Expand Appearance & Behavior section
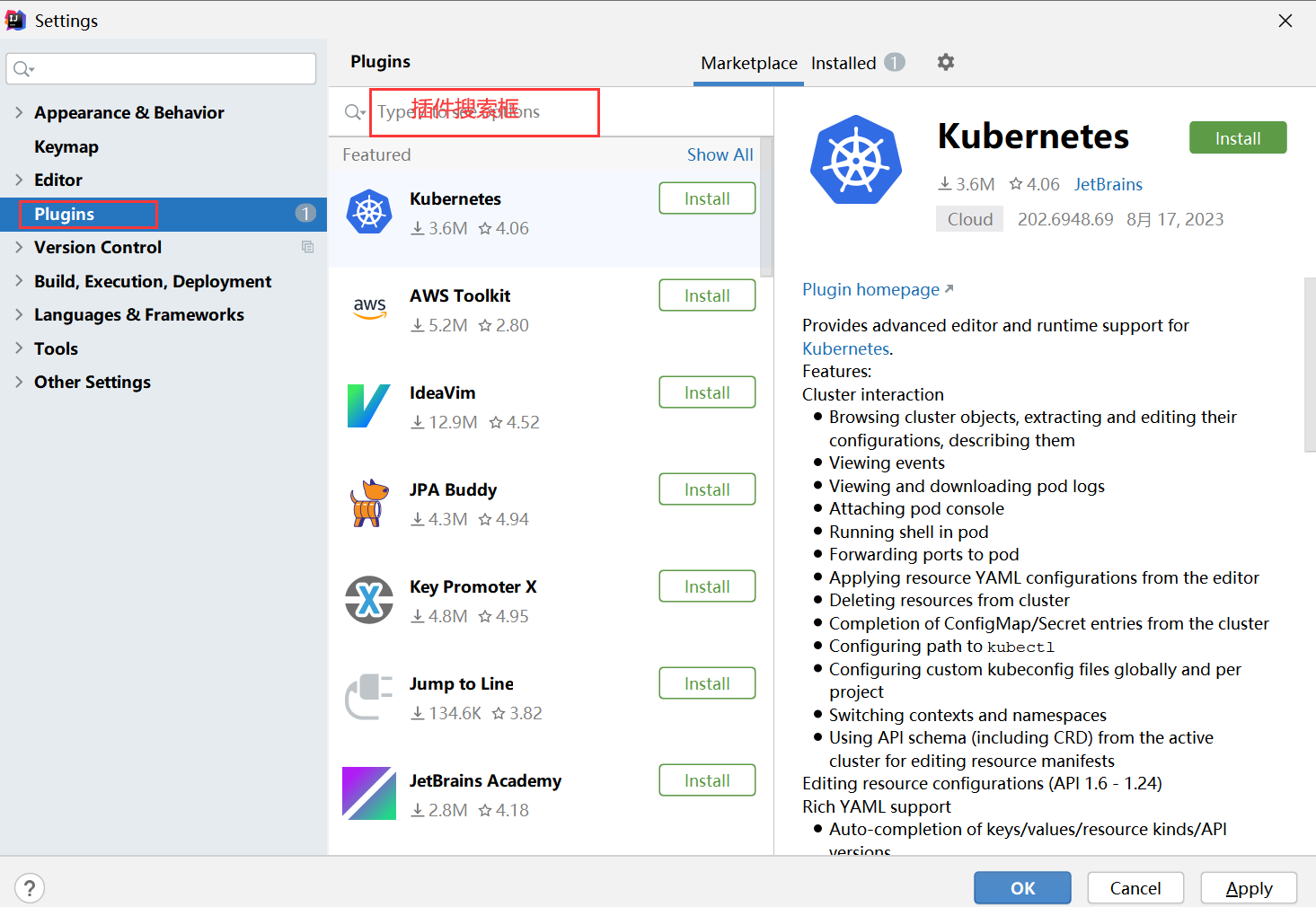 tap(19, 112)
